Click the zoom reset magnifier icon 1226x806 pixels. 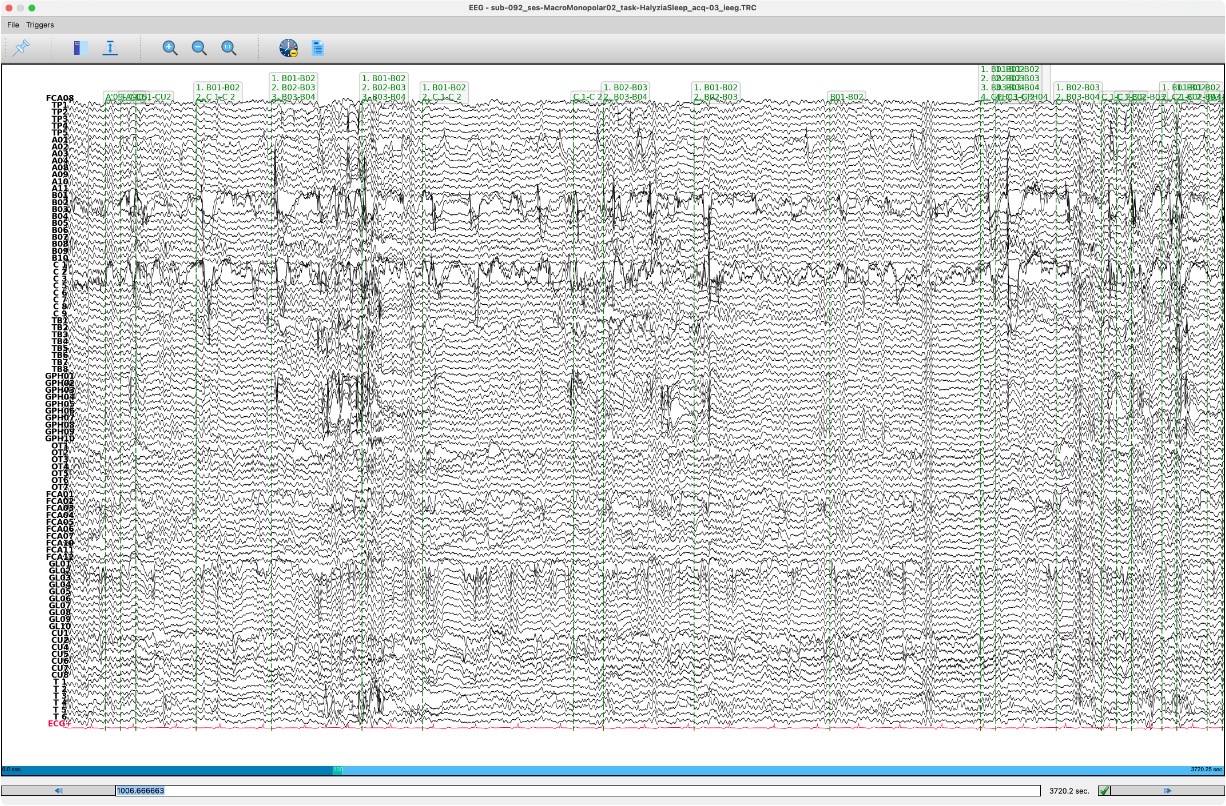(x=228, y=47)
